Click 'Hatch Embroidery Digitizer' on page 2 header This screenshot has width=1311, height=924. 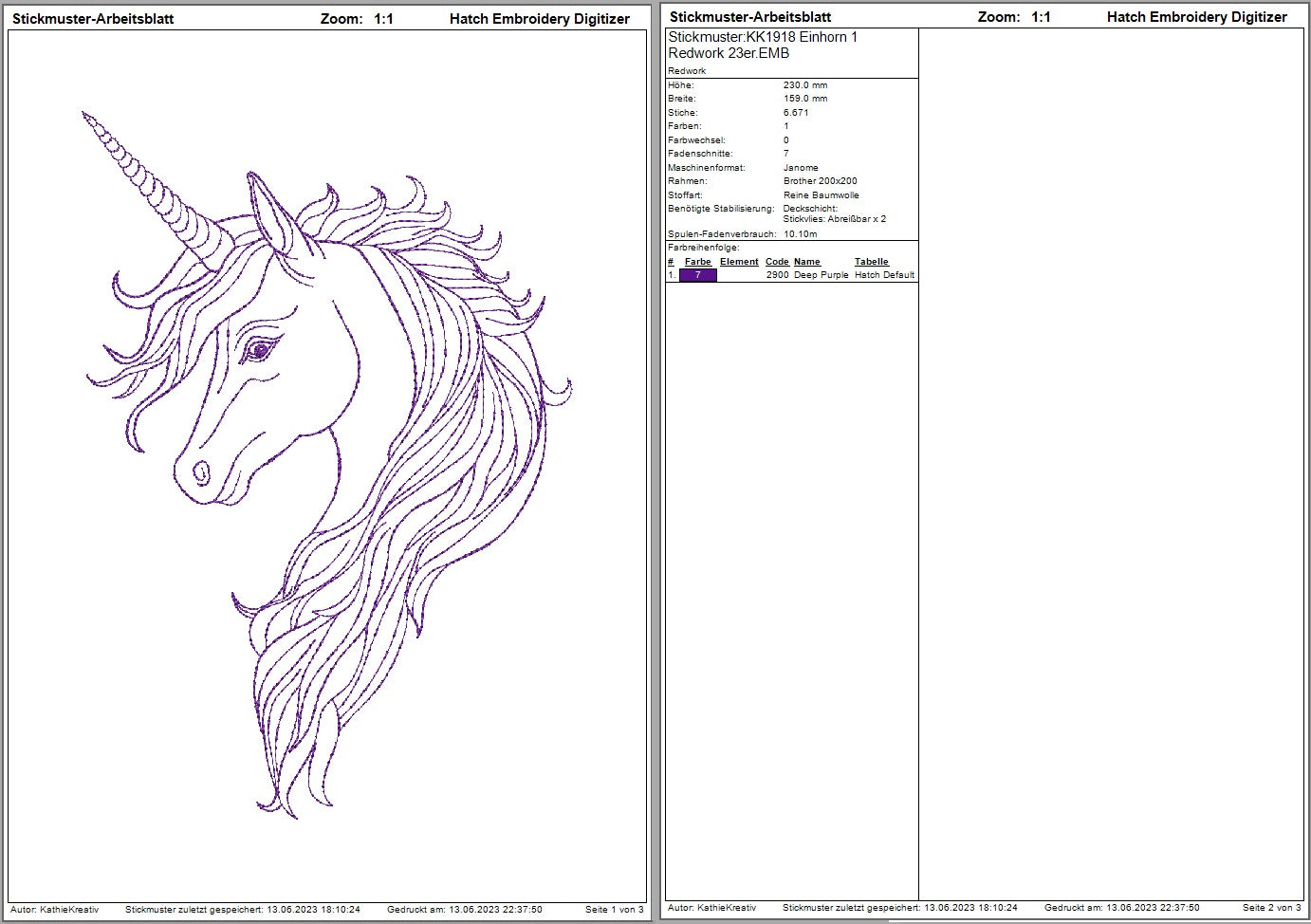[1197, 16]
